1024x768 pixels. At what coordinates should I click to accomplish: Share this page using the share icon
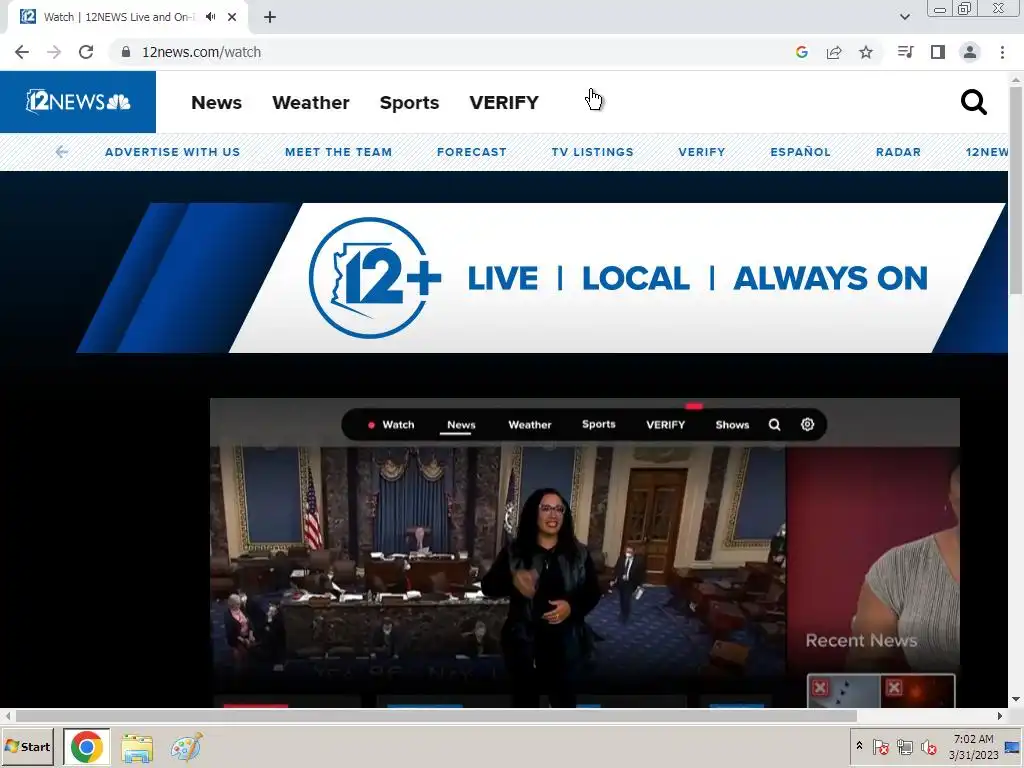(834, 52)
